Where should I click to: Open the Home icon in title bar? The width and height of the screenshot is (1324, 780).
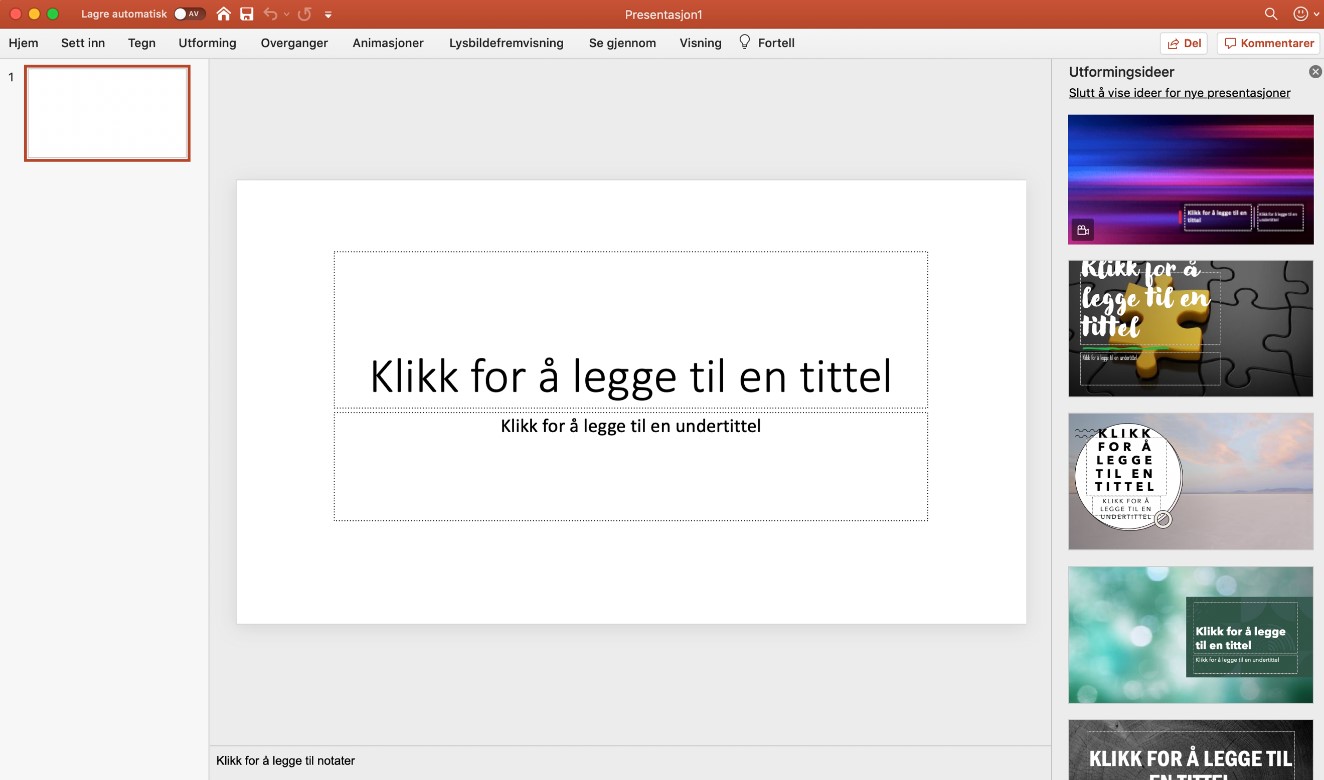tap(224, 14)
